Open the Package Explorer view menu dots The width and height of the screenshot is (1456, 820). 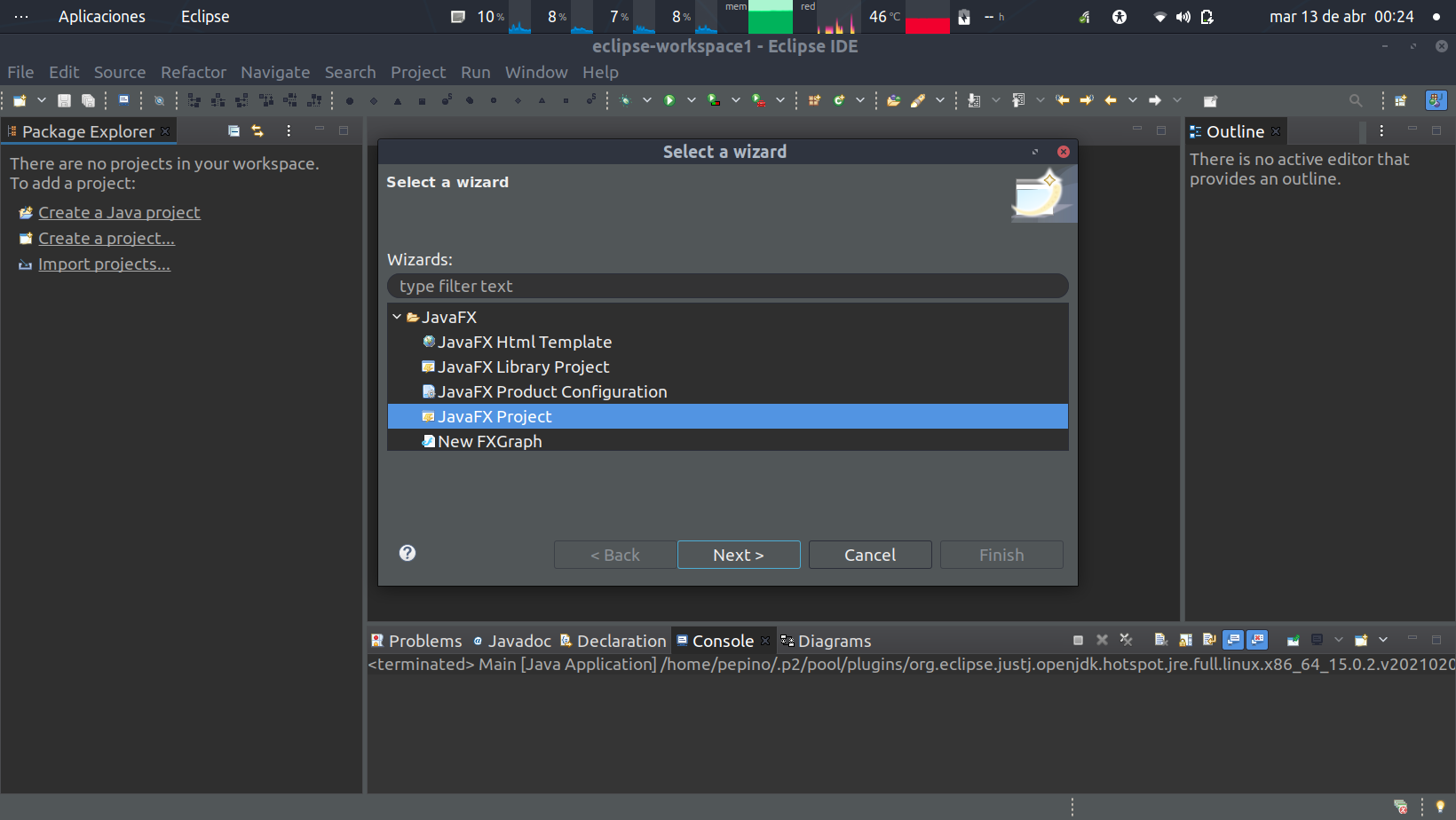(x=289, y=131)
